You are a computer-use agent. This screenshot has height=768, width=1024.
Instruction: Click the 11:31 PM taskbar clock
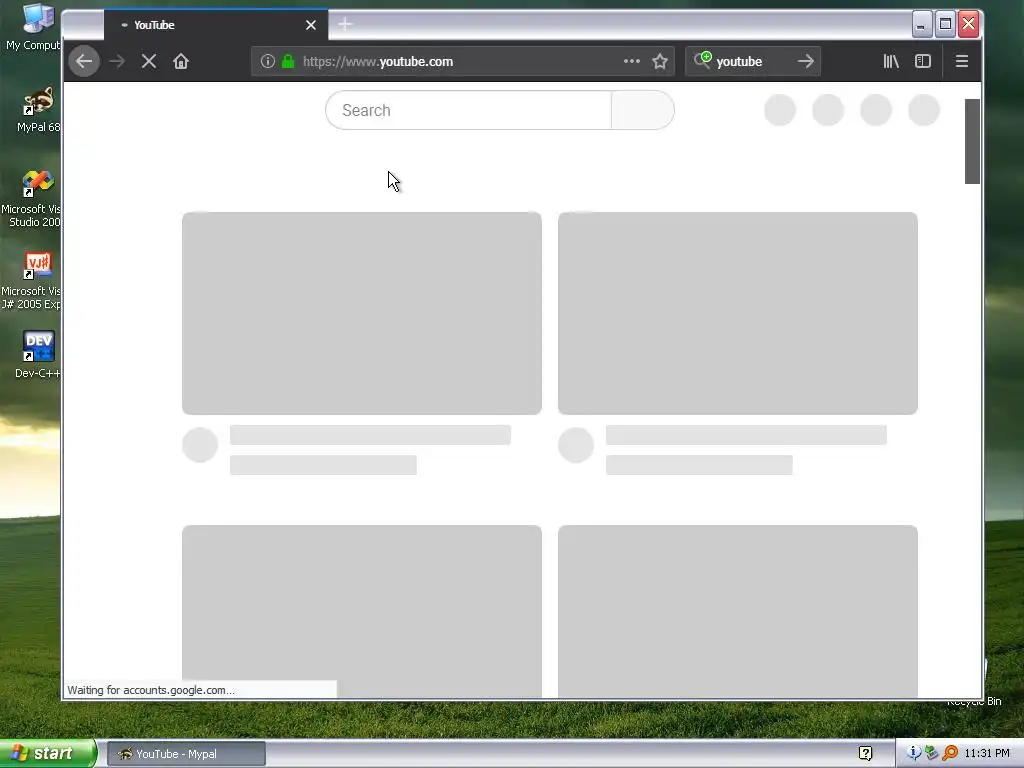coord(987,753)
